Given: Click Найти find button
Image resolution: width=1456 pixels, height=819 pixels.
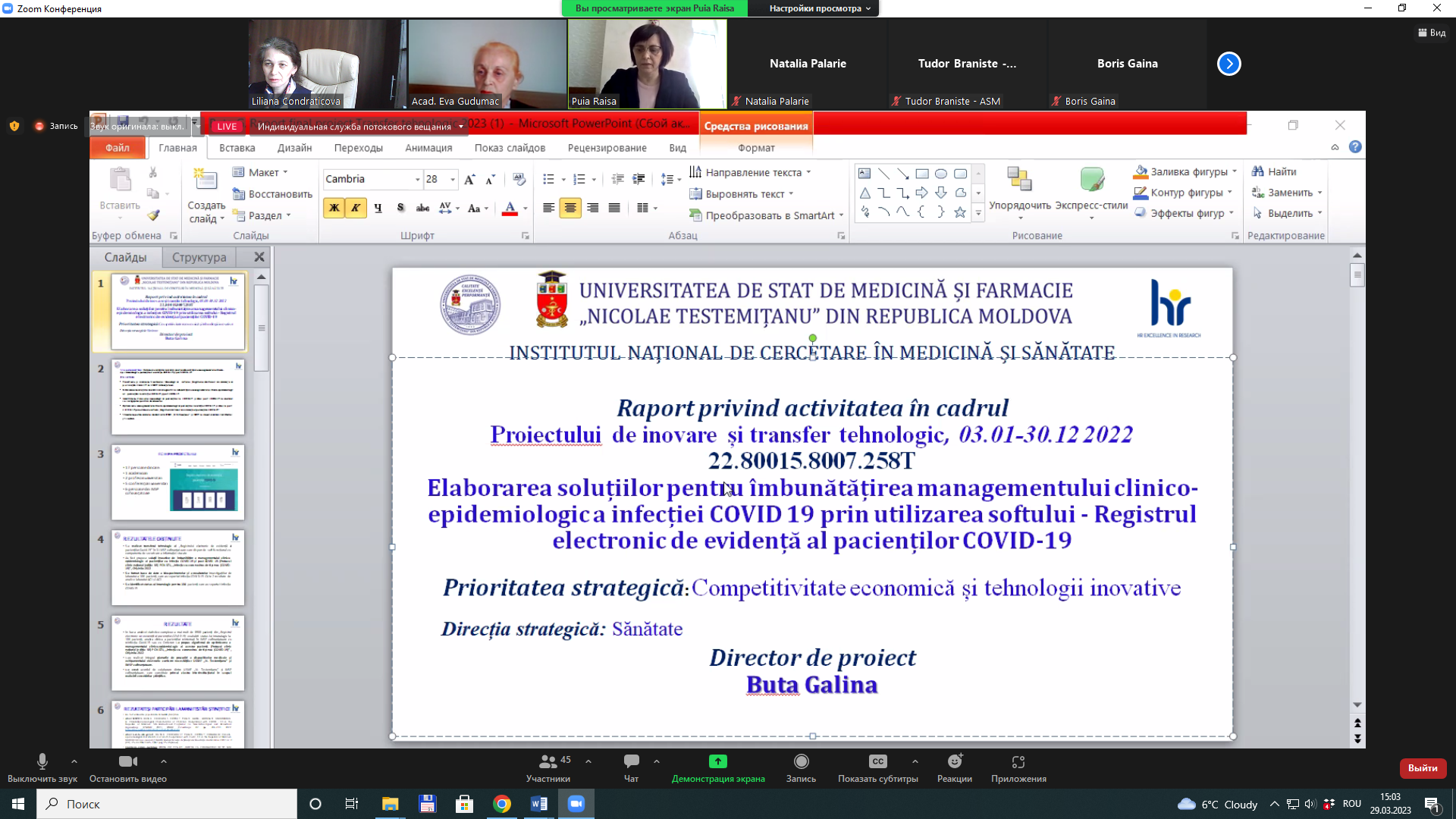Looking at the screenshot, I should [x=1274, y=172].
